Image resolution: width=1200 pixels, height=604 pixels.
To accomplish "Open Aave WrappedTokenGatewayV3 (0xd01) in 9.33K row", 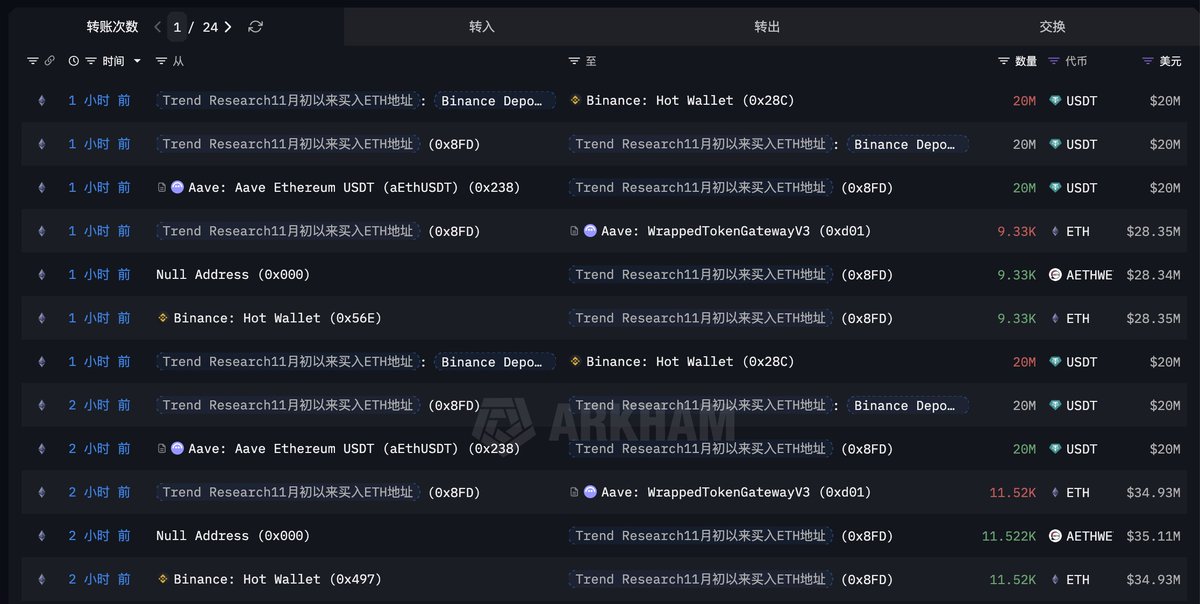I will (x=736, y=231).
